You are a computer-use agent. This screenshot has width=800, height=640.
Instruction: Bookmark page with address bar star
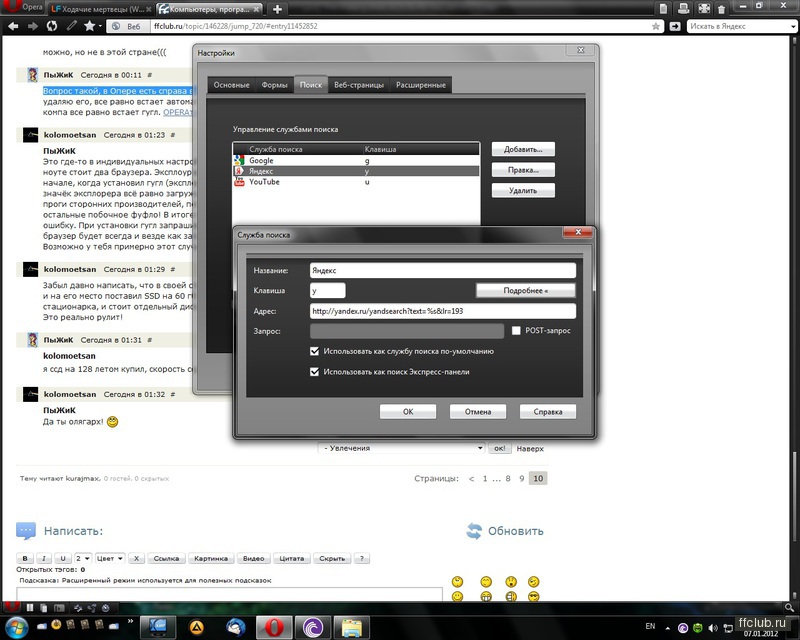pyautogui.click(x=656, y=26)
